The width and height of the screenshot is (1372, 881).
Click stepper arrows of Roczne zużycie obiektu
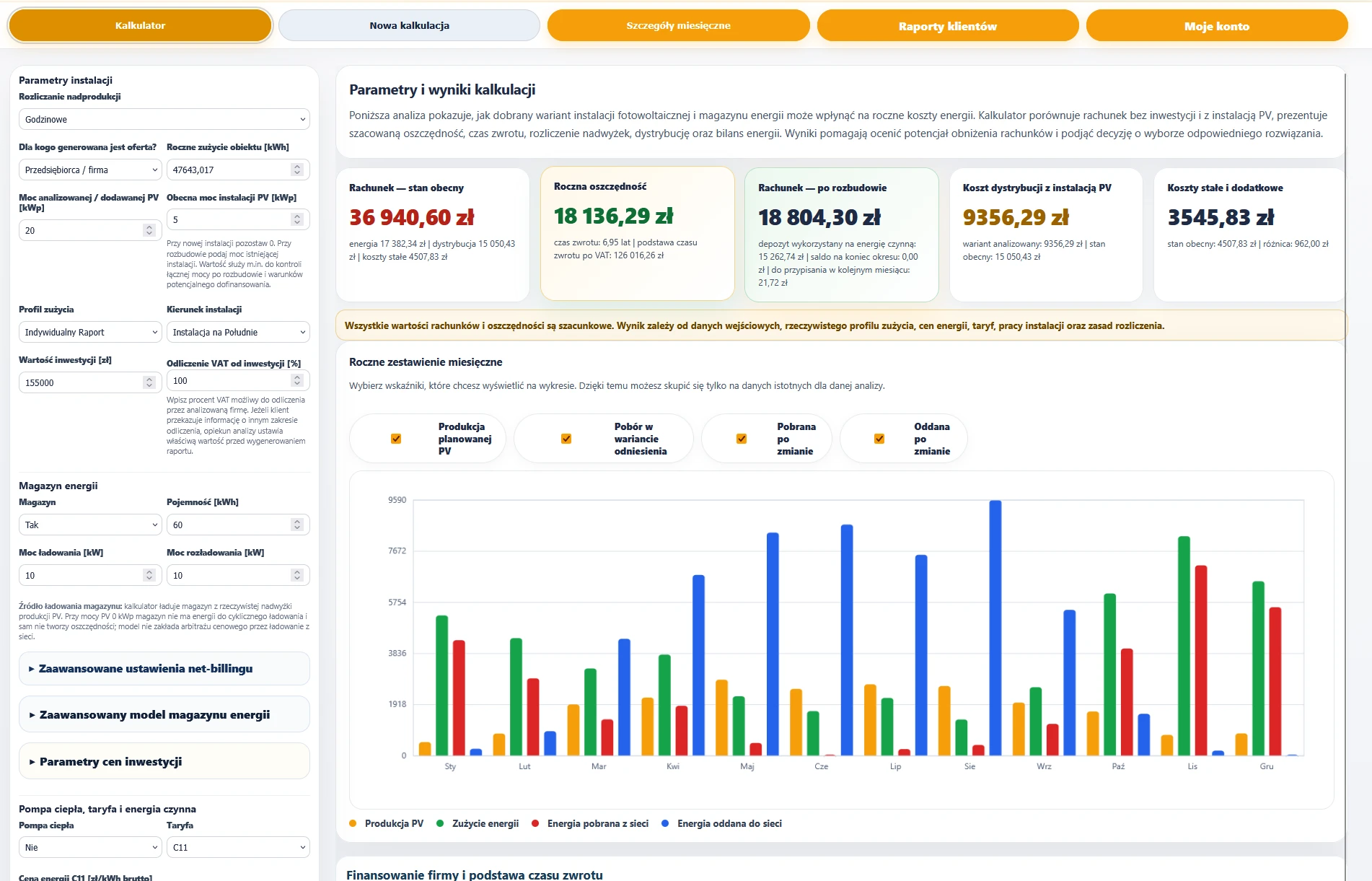point(297,170)
